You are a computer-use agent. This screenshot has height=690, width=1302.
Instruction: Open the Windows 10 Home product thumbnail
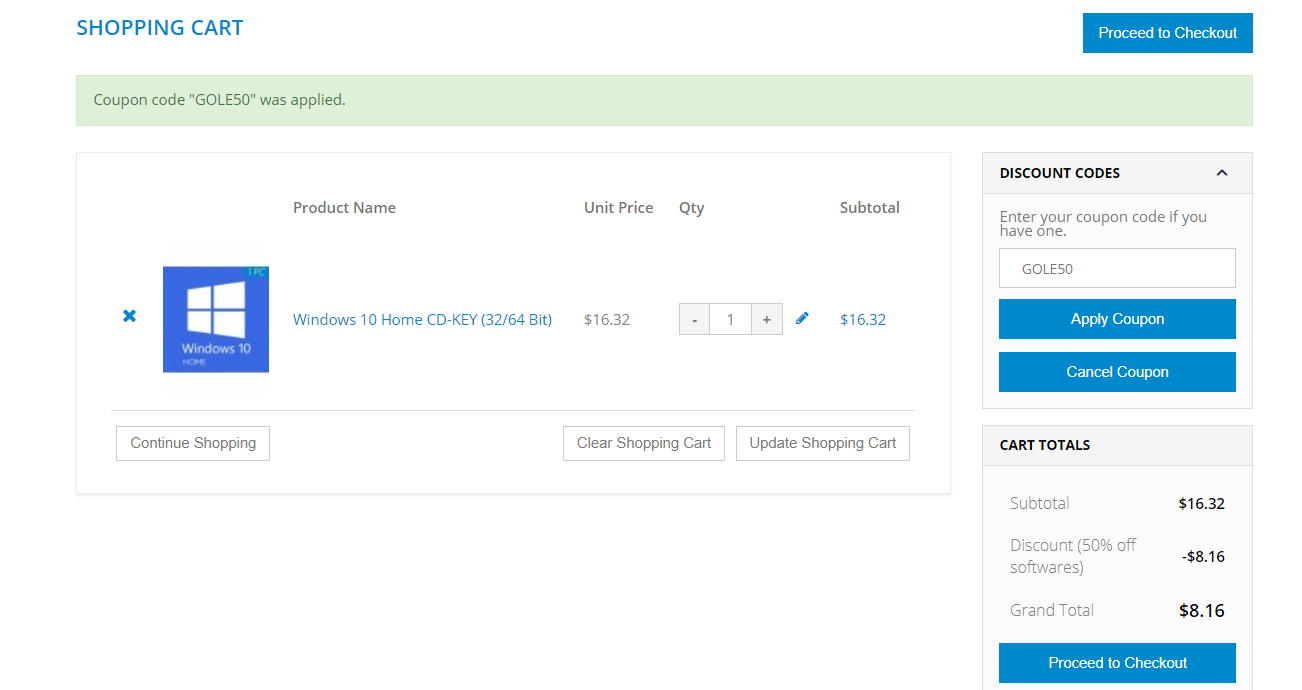(x=216, y=319)
